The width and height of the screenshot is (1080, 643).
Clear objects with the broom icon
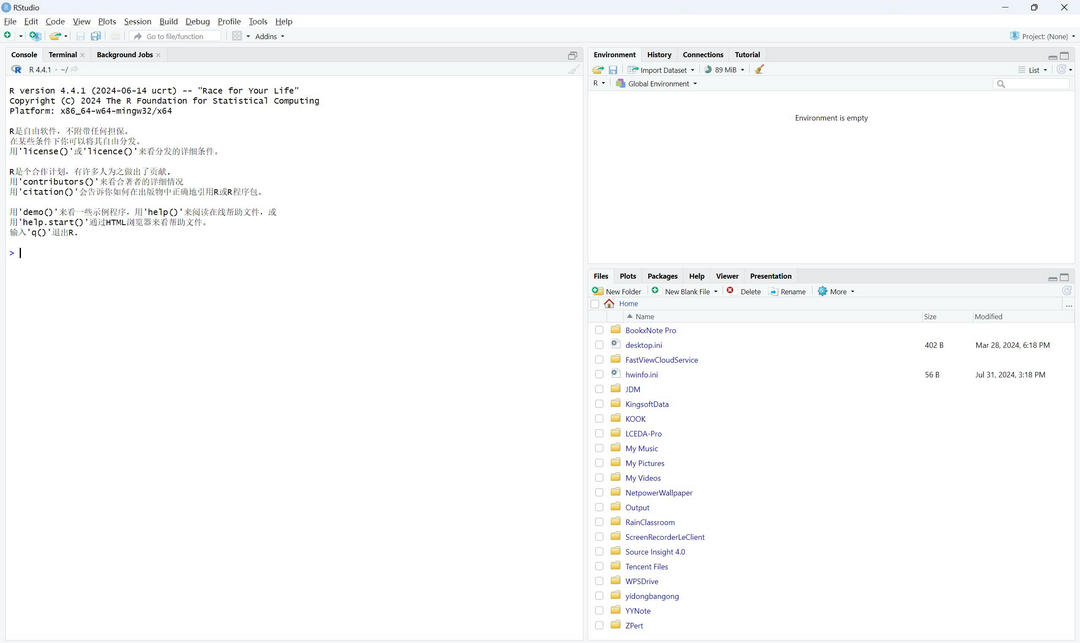tap(758, 69)
